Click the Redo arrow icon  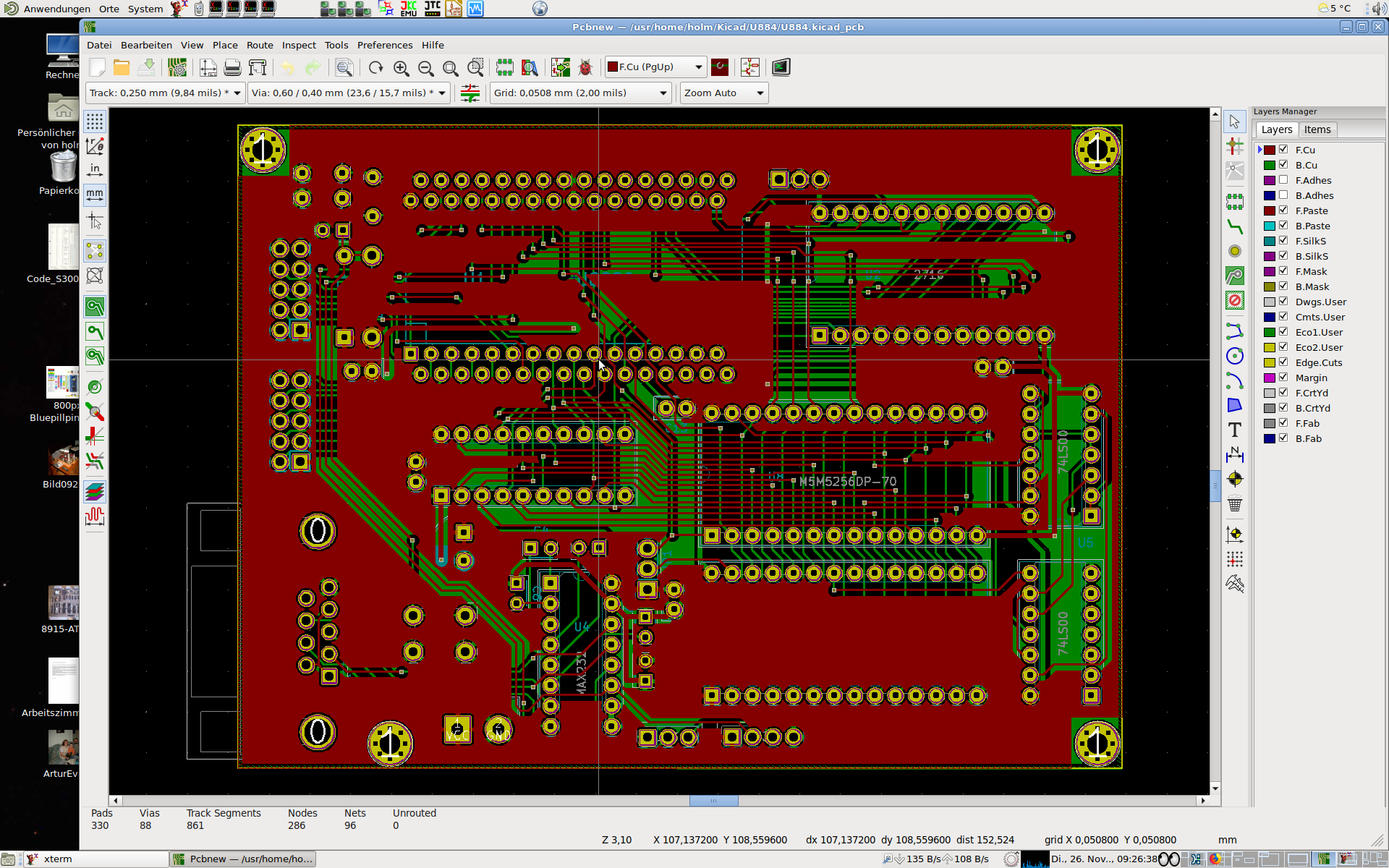(313, 68)
